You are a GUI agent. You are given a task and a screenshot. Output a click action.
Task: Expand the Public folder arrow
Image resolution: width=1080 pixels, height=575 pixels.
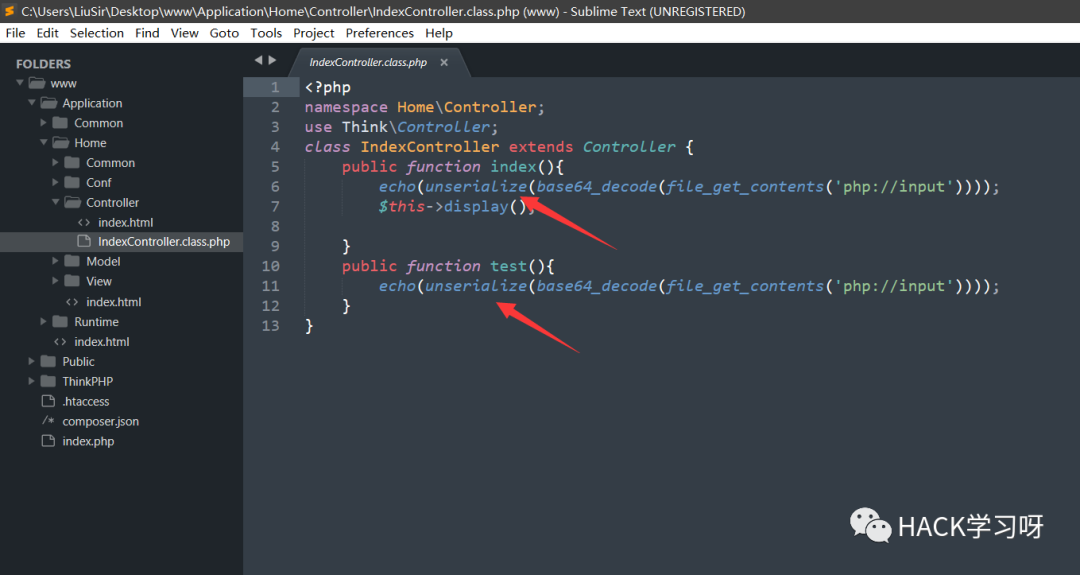(32, 362)
